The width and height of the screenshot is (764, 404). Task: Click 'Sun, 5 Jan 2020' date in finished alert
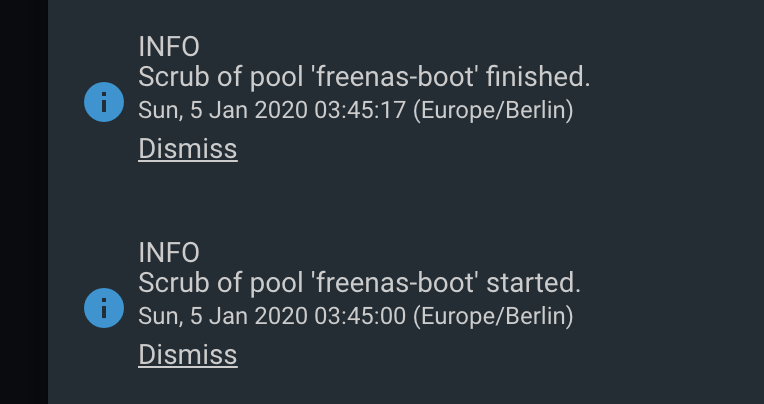pyautogui.click(x=223, y=111)
